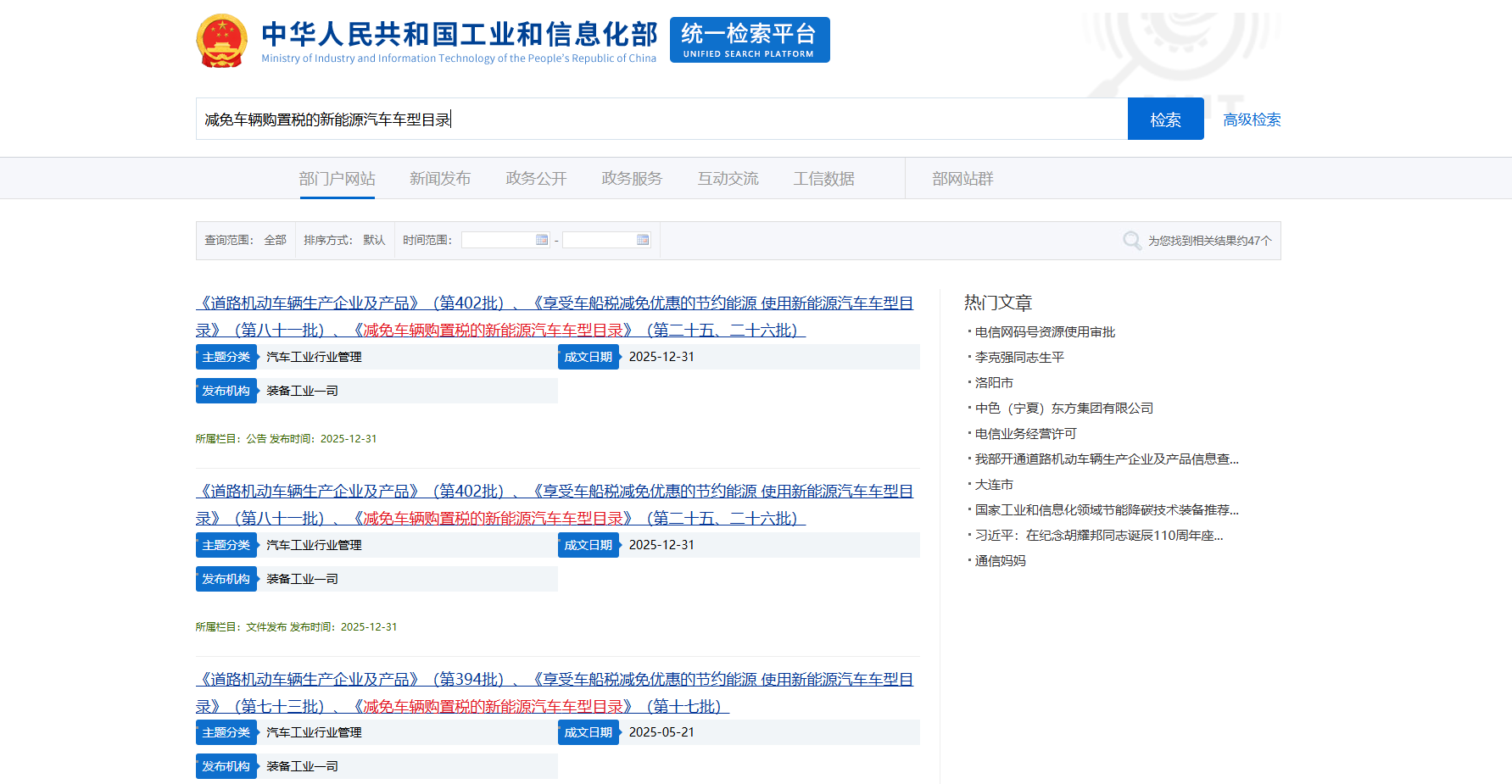Click the magnifier icon beside the results count

pos(1131,241)
